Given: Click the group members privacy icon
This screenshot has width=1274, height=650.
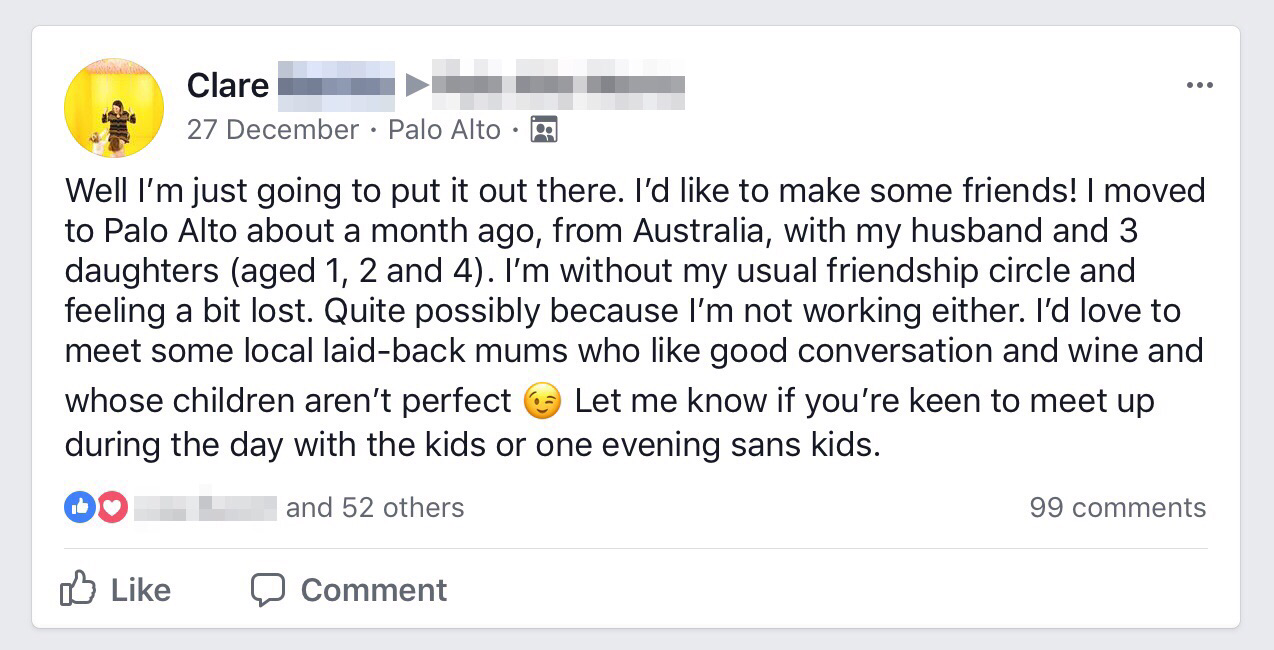Looking at the screenshot, I should click(543, 130).
